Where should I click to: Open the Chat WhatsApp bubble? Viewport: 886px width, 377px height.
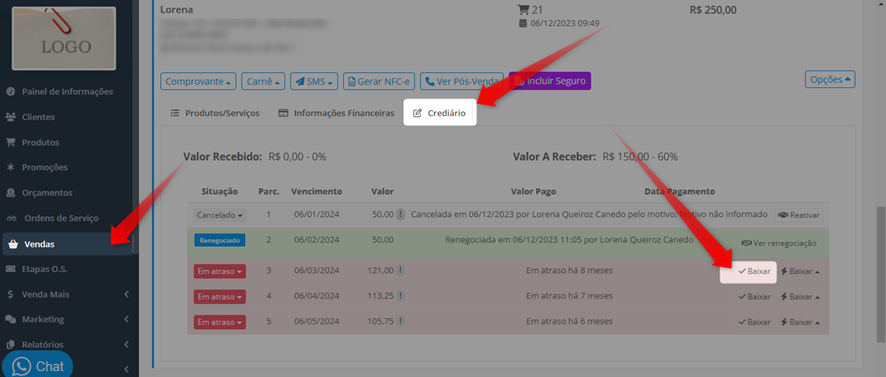tap(37, 366)
